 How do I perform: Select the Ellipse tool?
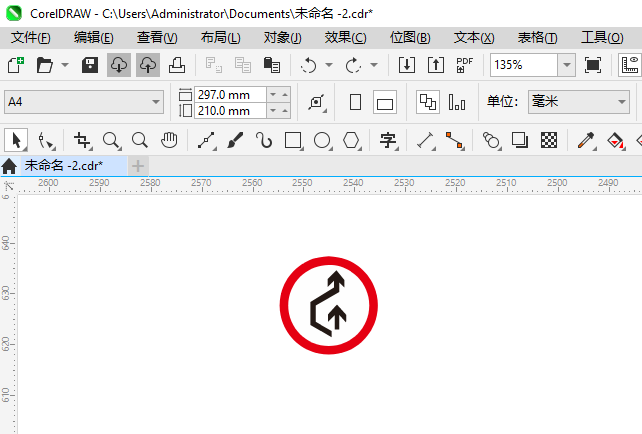tap(323, 140)
